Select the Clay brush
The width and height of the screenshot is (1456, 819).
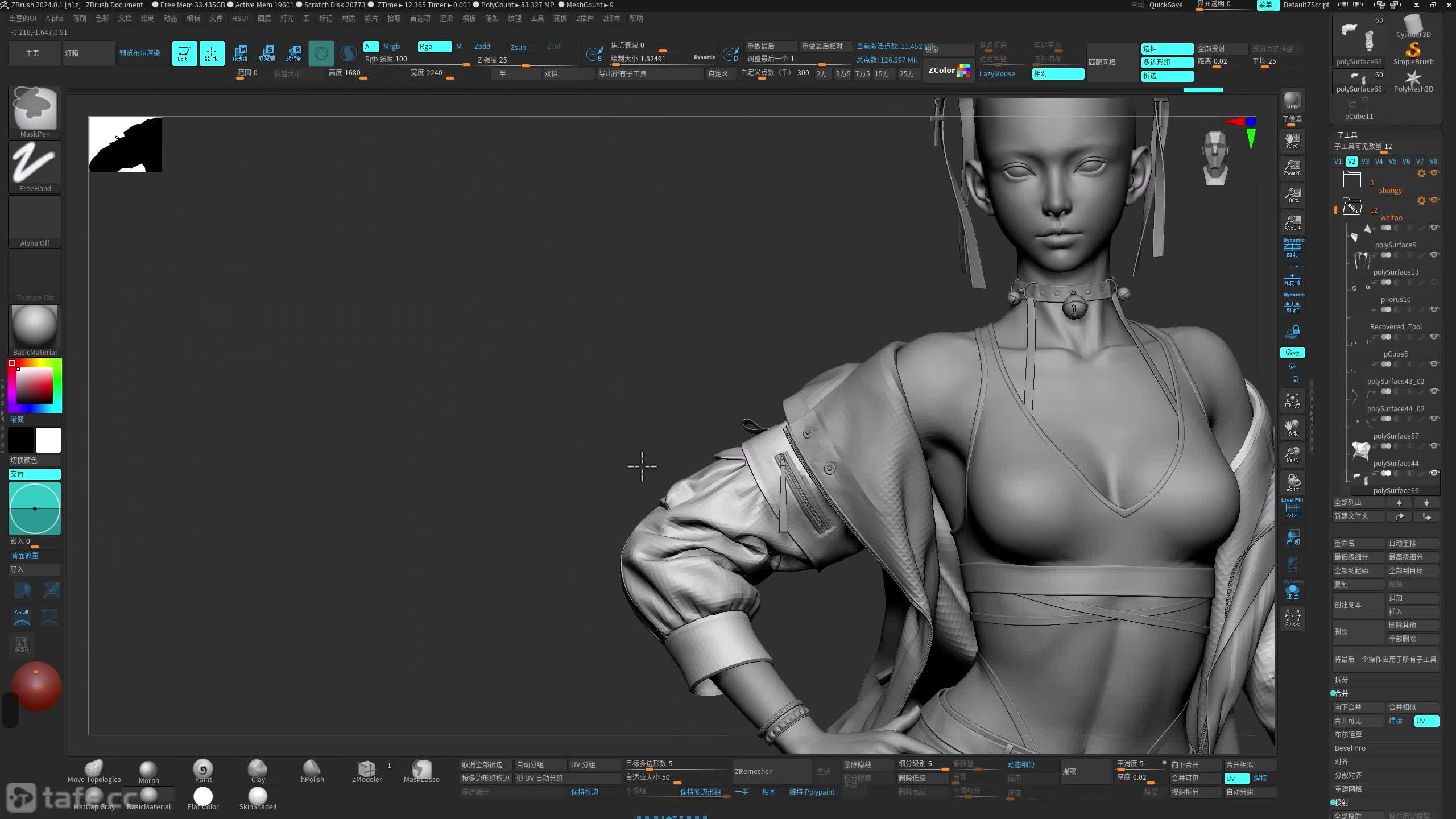258,771
